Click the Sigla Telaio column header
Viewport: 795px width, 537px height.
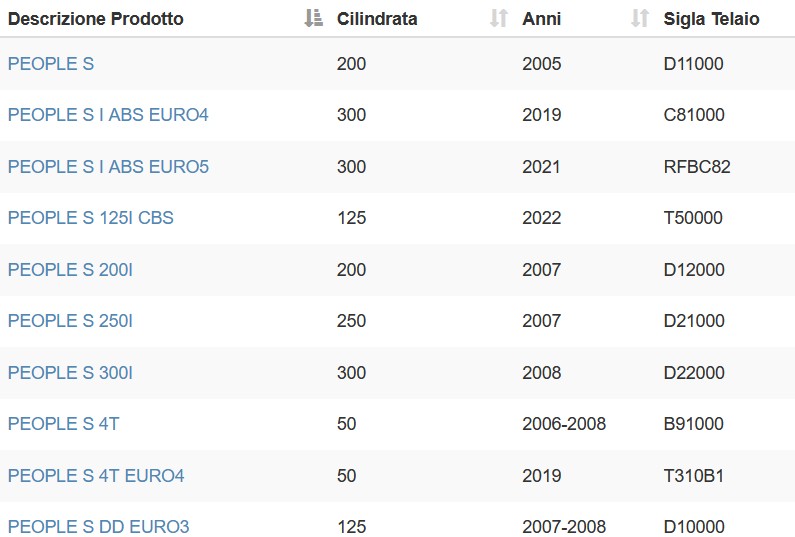point(711,19)
